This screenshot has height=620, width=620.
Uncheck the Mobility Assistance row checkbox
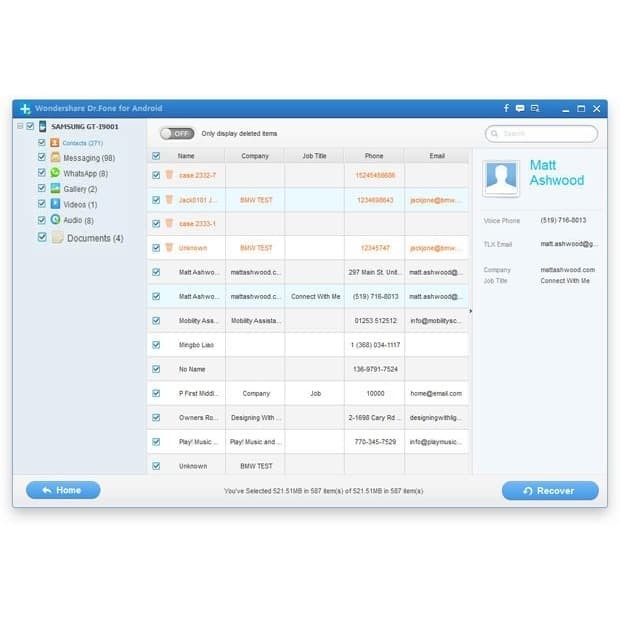click(x=156, y=320)
